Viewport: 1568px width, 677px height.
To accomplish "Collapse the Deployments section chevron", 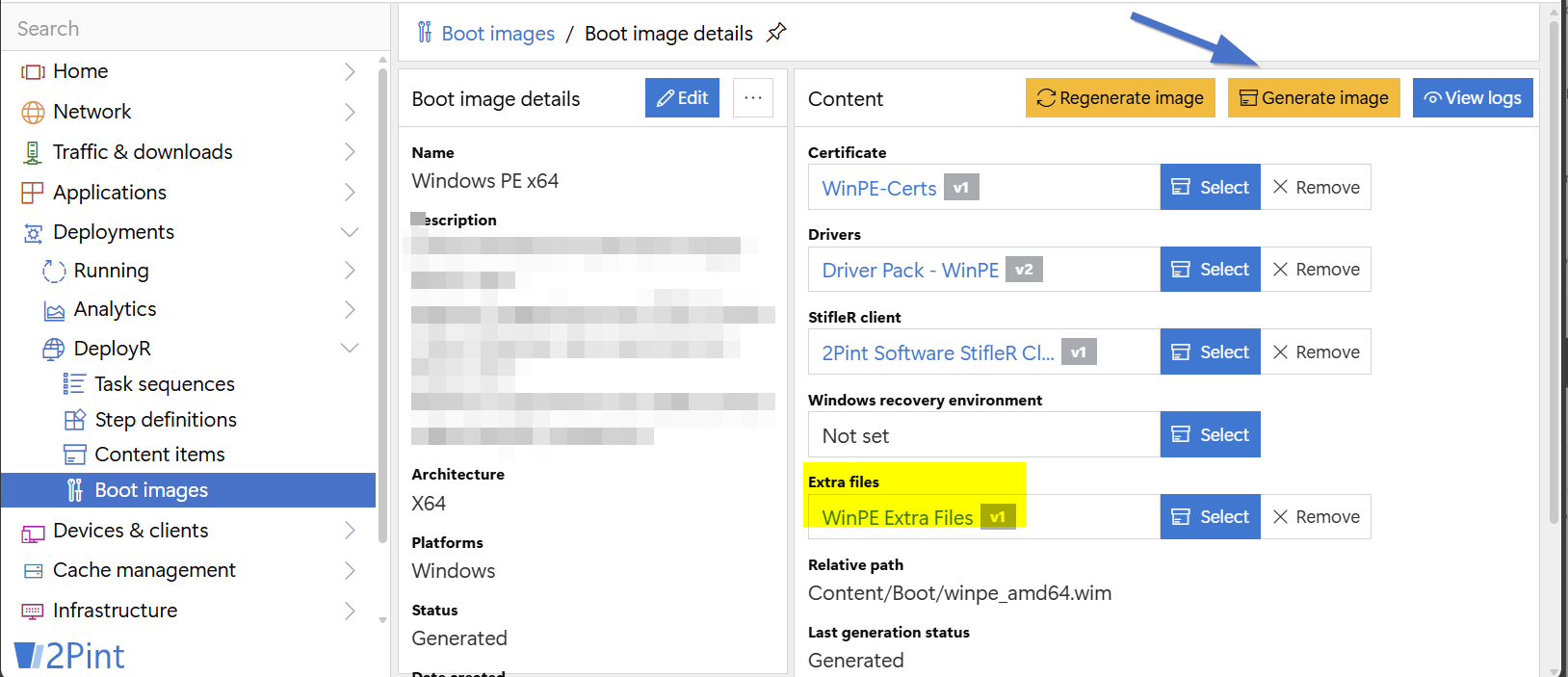I will tap(350, 232).
